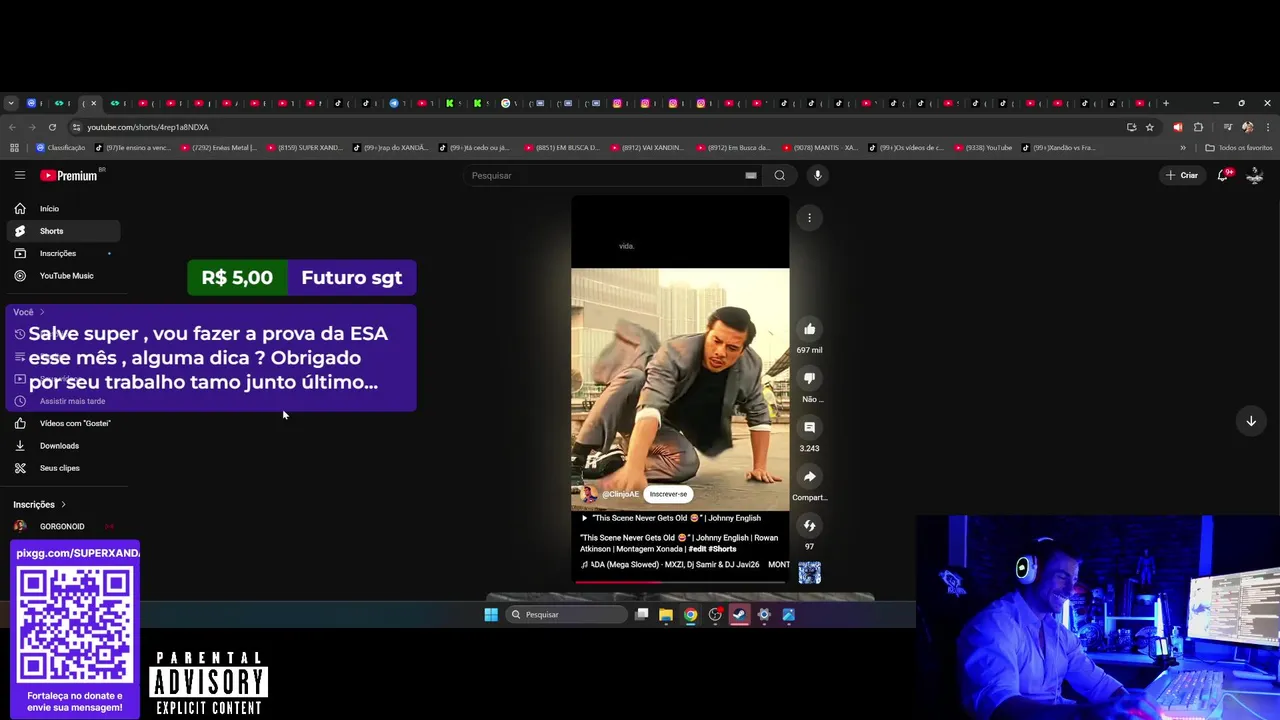Screen dimensions: 1280x720
Task: Open YouTube Music from the sidebar
Action: (x=64, y=276)
